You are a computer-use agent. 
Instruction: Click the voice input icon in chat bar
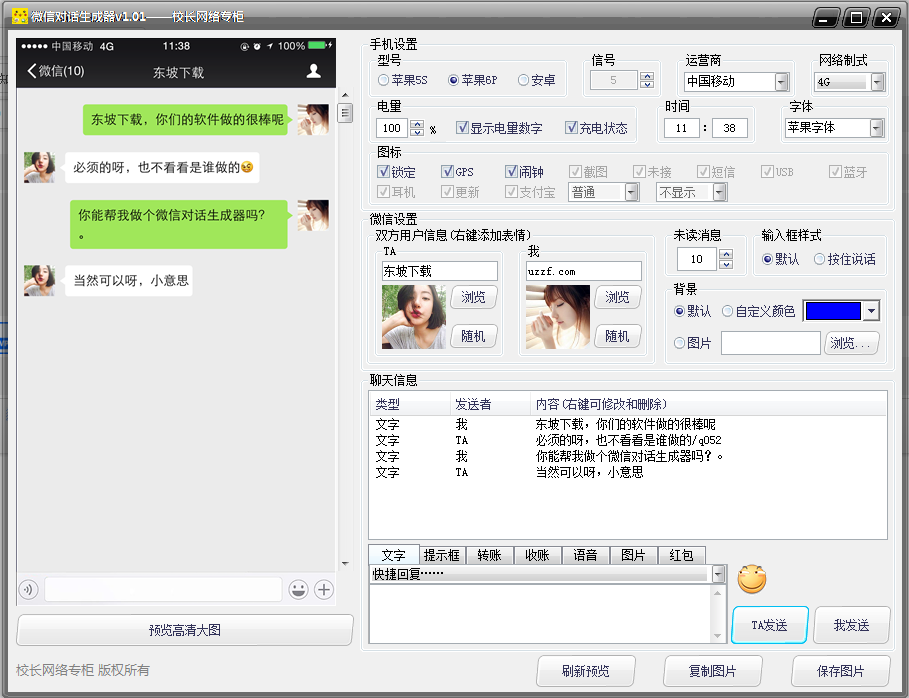click(x=28, y=590)
